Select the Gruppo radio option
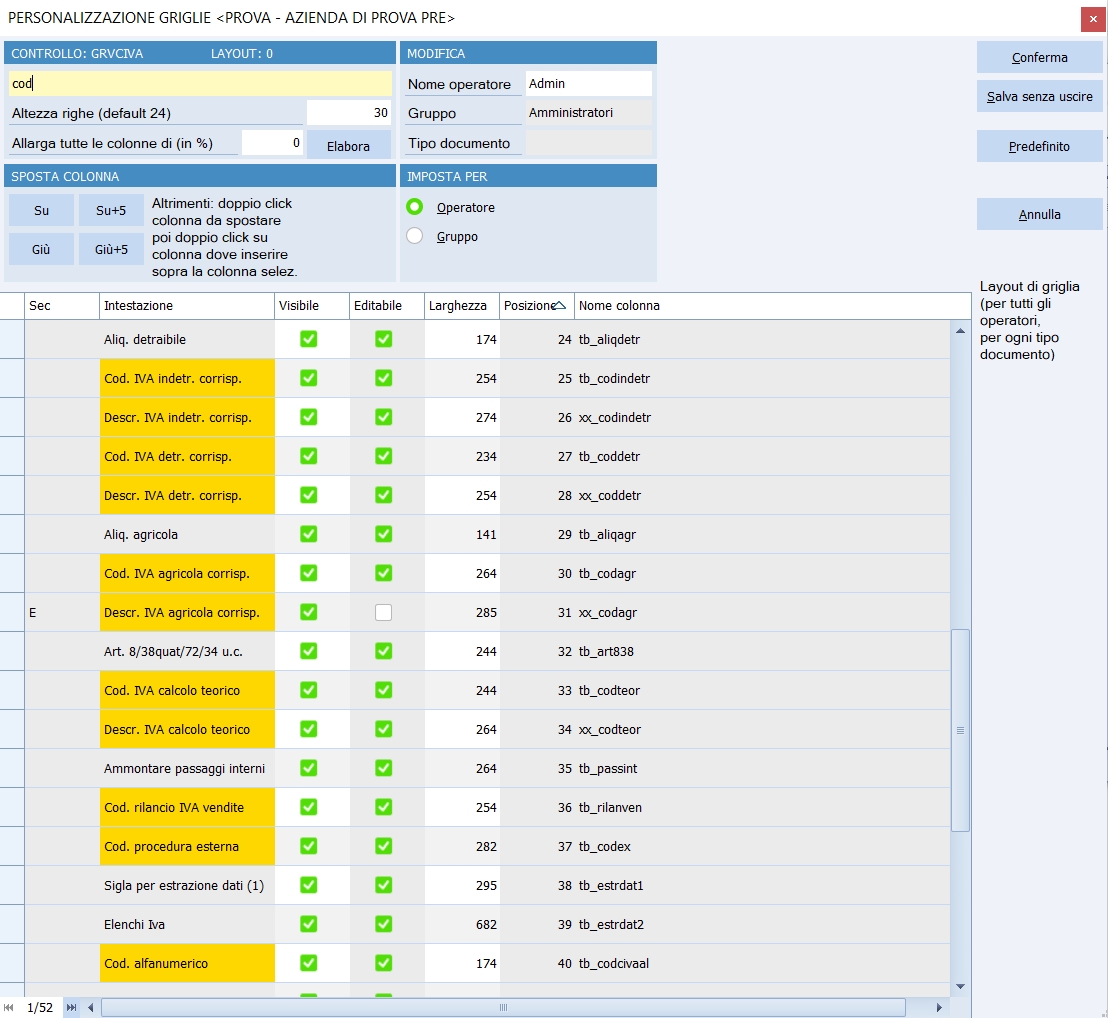The height and width of the screenshot is (1018, 1108). tap(414, 237)
